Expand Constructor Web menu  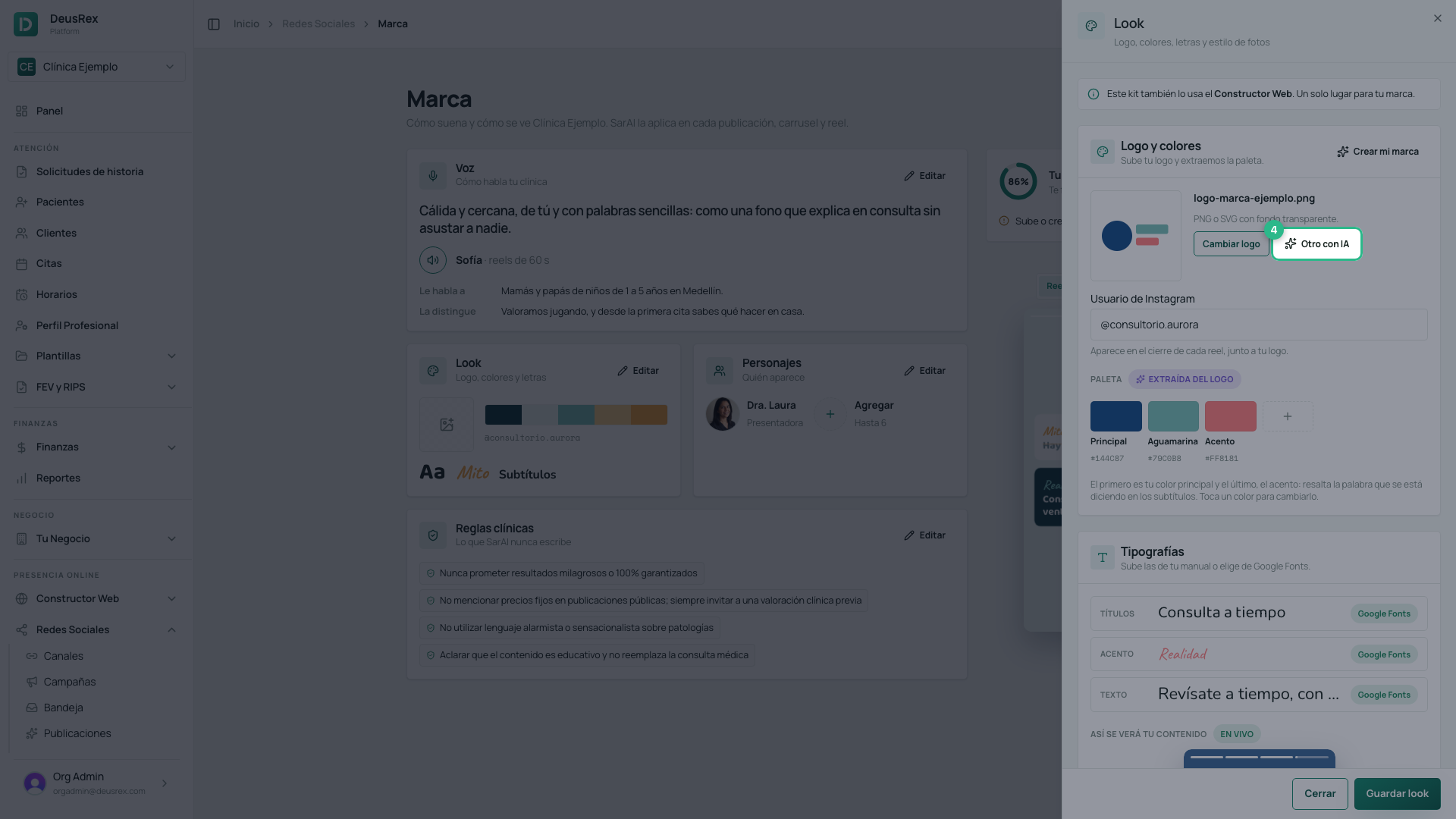(x=96, y=598)
